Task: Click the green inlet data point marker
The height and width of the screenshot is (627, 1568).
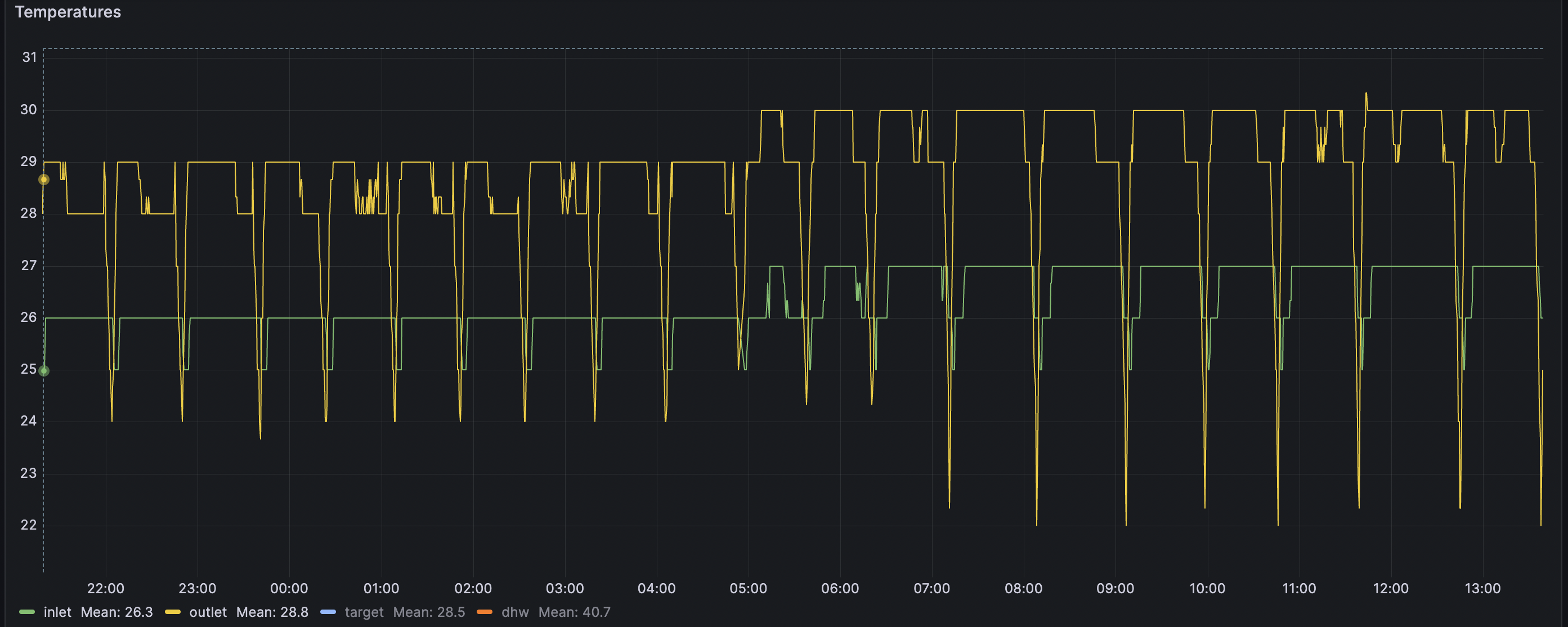Action: tap(44, 371)
